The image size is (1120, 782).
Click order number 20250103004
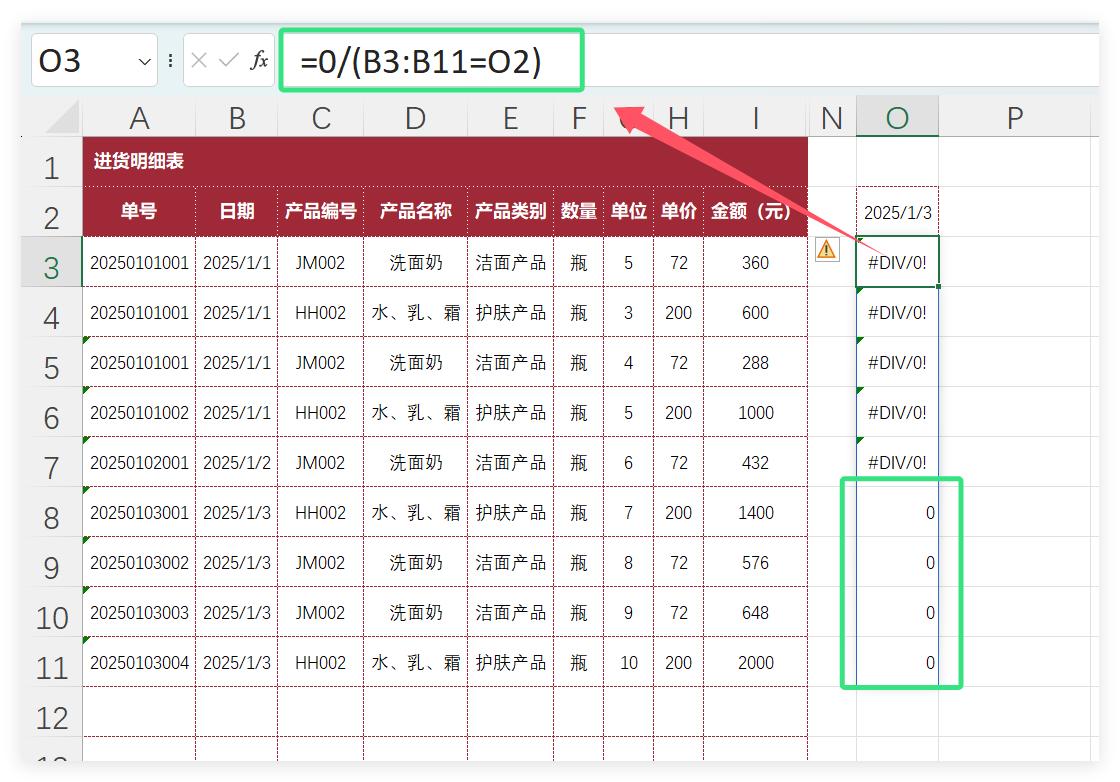pyautogui.click(x=139, y=662)
